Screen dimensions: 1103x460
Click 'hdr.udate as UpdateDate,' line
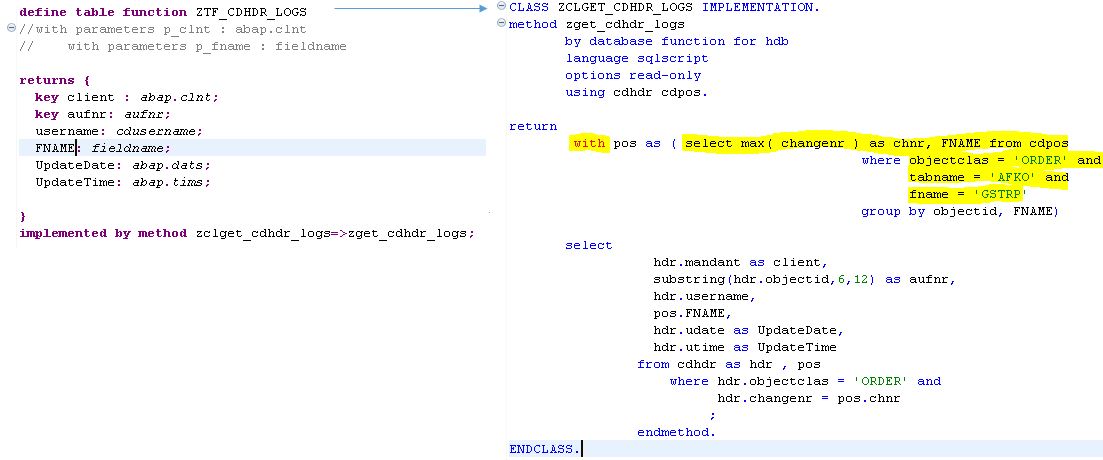coord(749,330)
